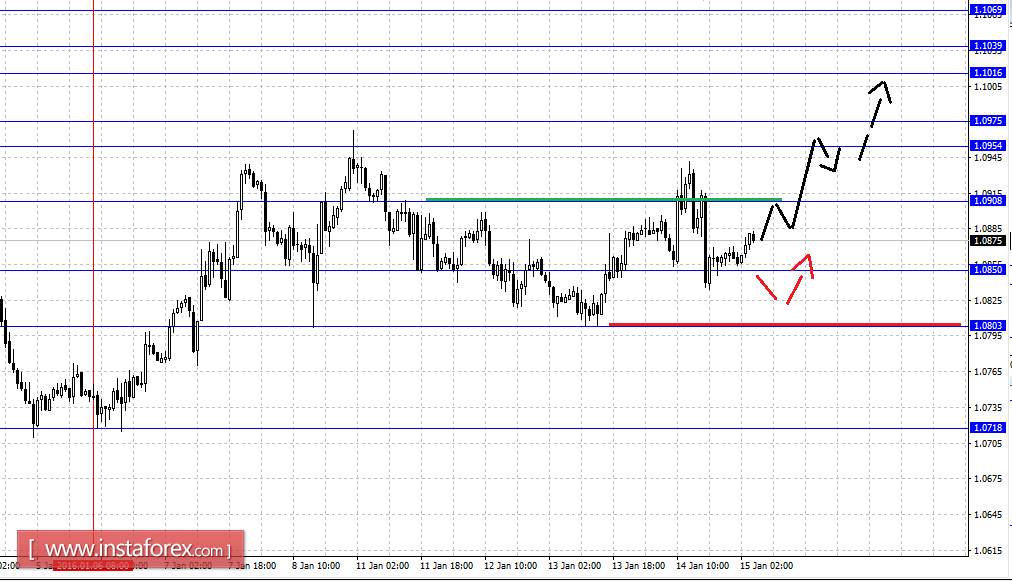The width and height of the screenshot is (1012, 581).
Task: Select the 1.0908 price level label
Action: point(988,201)
